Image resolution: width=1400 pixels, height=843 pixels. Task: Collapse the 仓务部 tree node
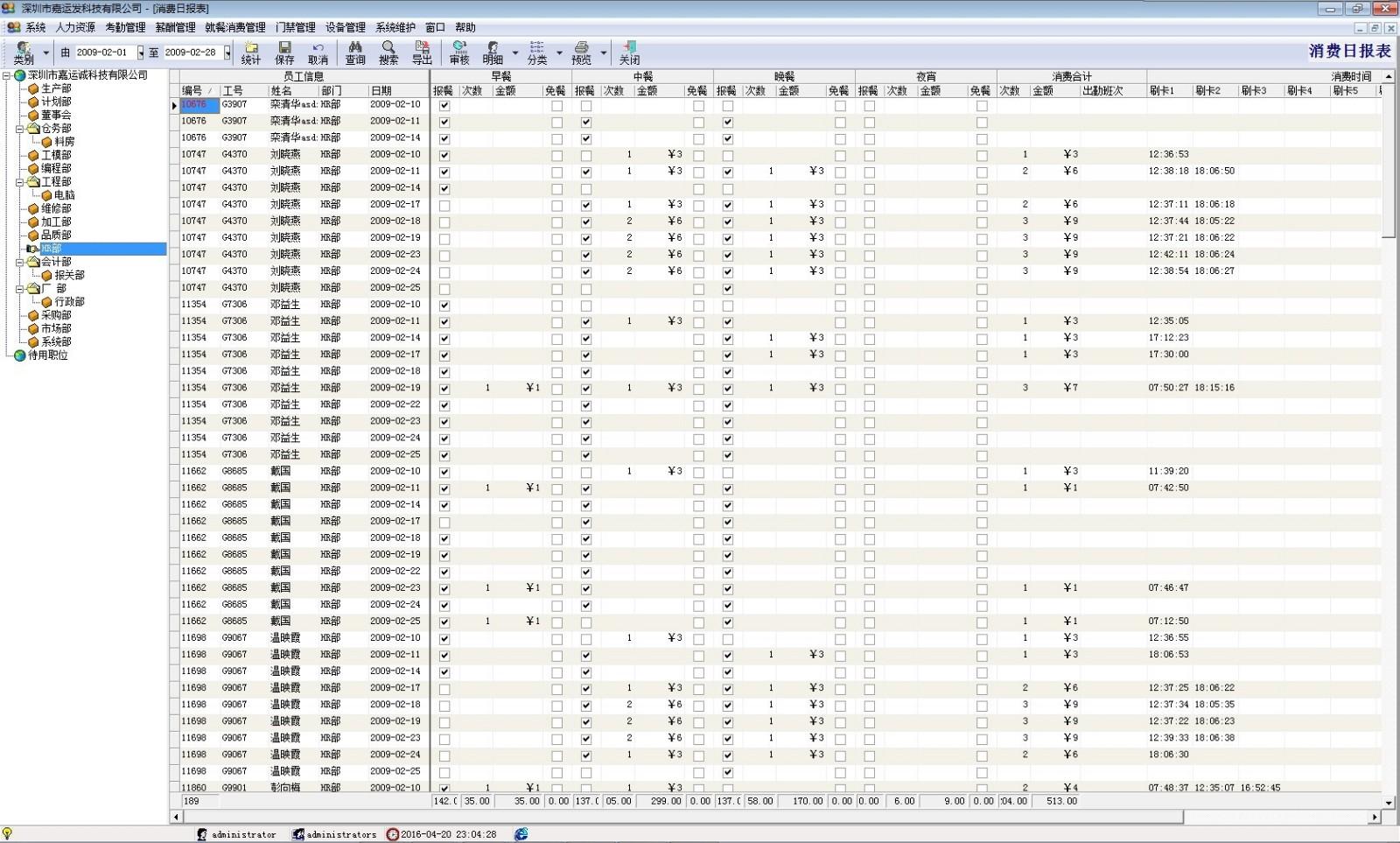tap(20, 129)
